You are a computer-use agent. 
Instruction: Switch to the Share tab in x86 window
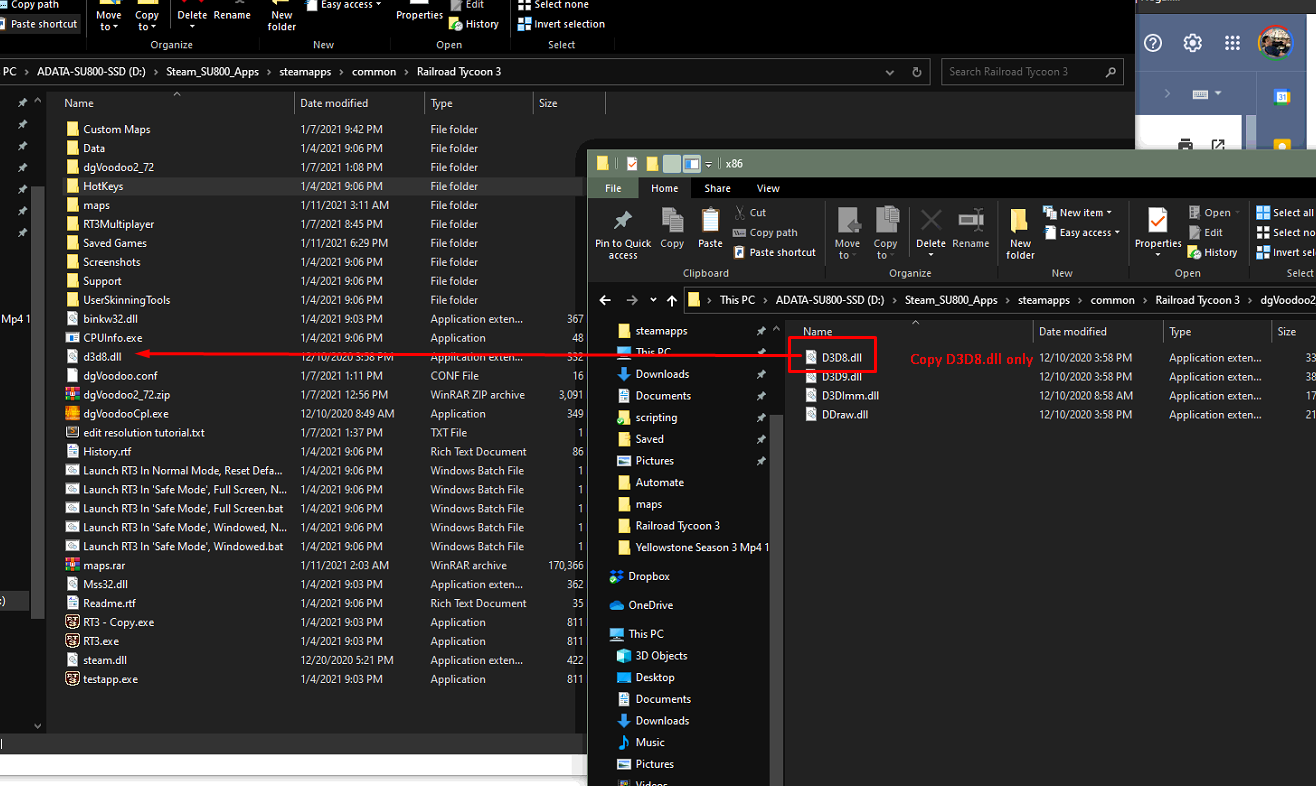[717, 188]
